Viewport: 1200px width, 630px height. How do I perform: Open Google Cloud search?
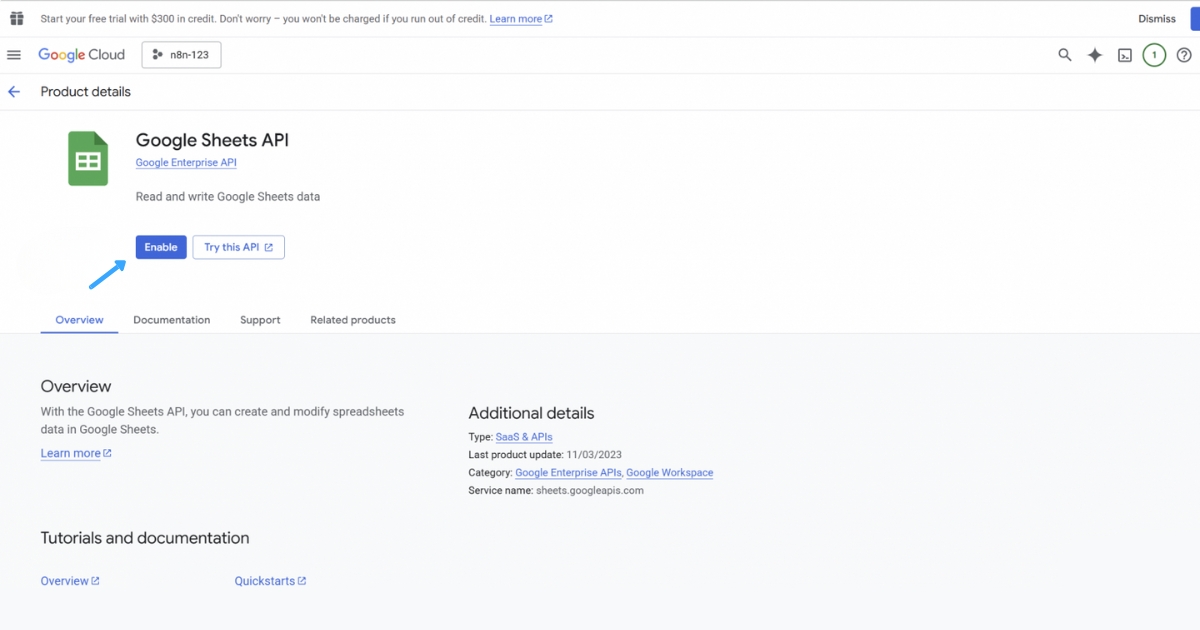pos(1064,55)
